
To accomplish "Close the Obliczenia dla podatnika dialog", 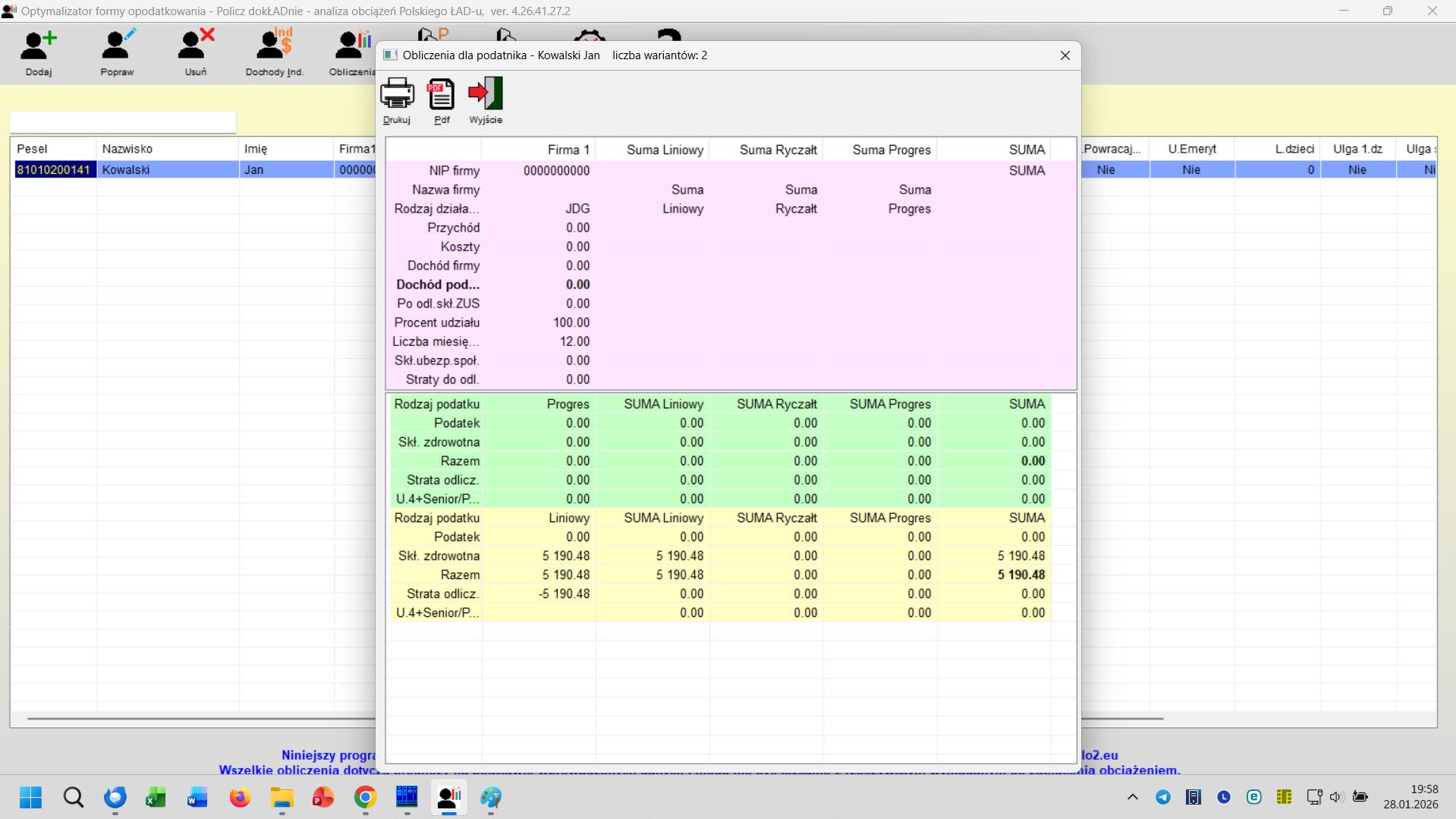I will pos(1064,55).
